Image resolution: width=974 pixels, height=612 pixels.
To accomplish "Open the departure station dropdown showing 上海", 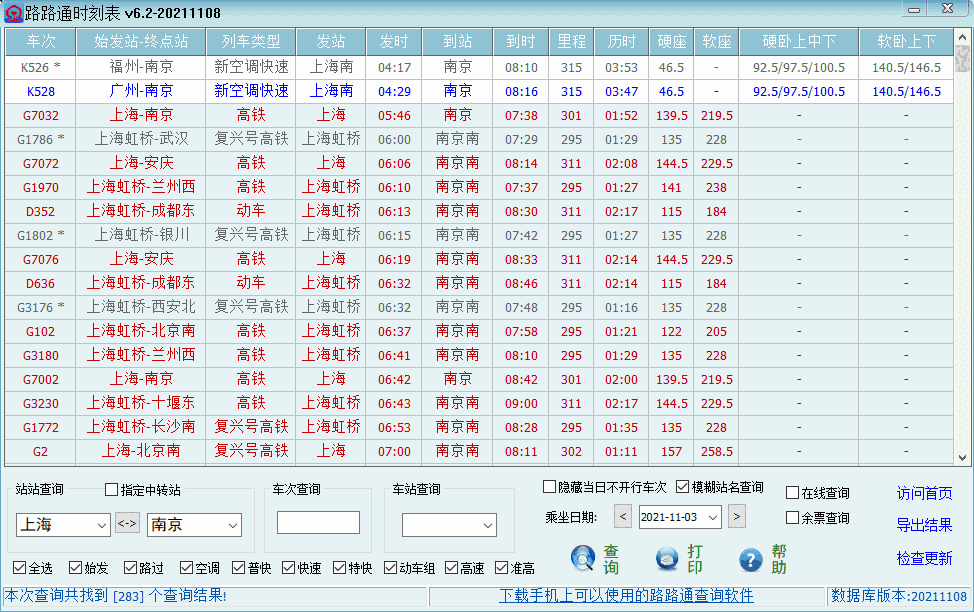I will [x=104, y=525].
